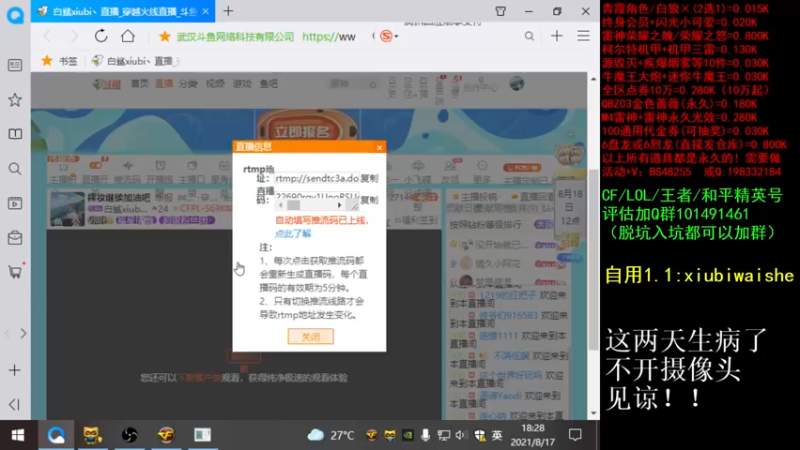This screenshot has height=450, width=800.
Task: Click the 关闭 button in dialog
Action: click(310, 336)
